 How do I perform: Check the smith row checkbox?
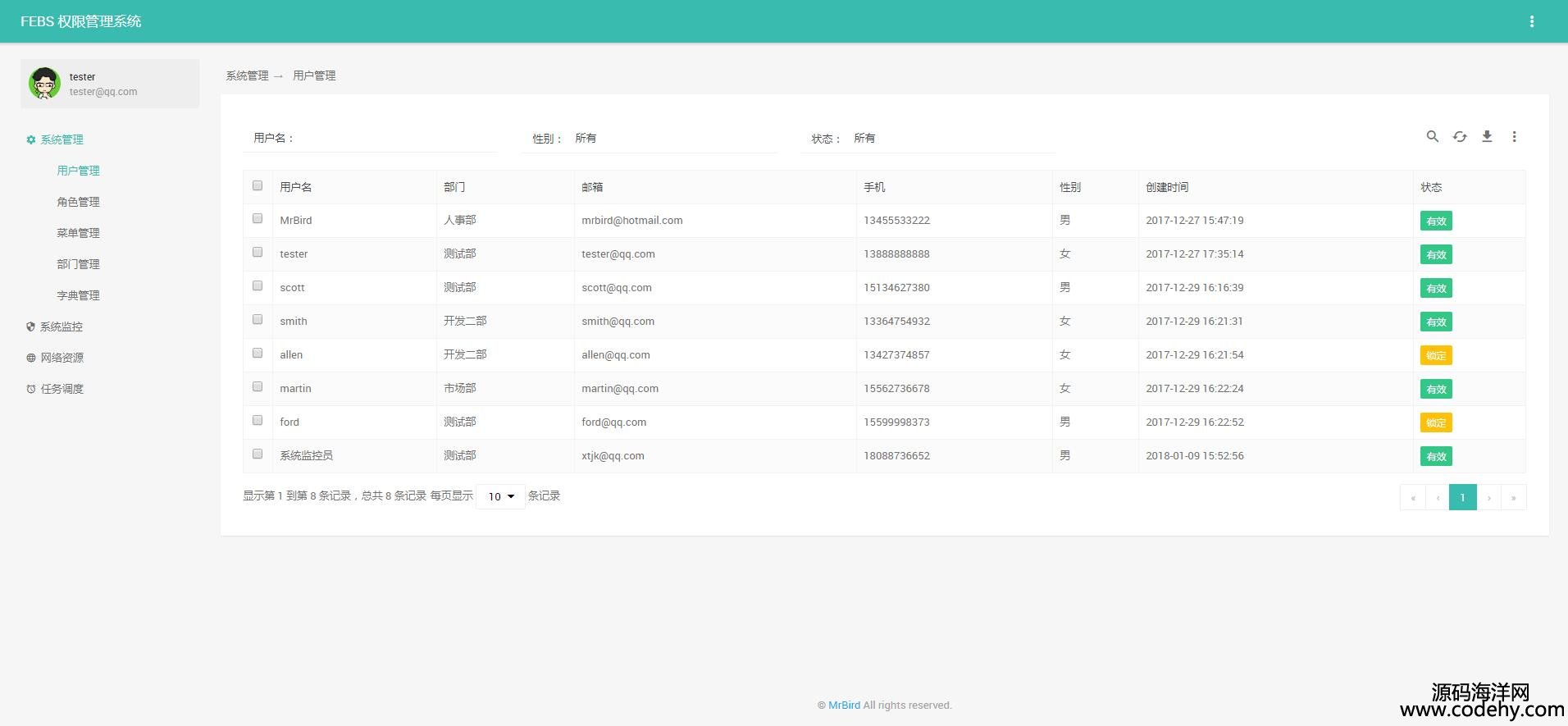point(258,319)
